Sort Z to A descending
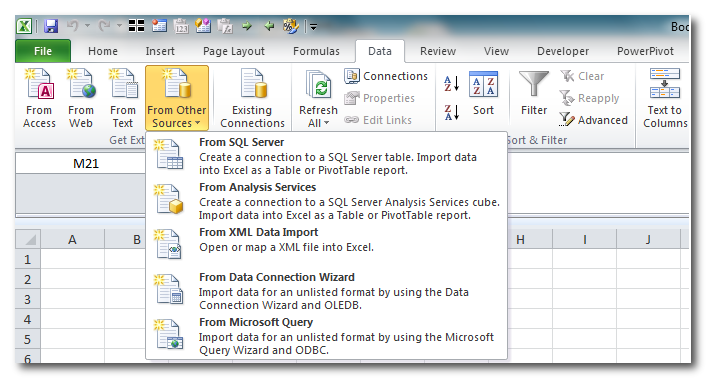 [x=452, y=112]
